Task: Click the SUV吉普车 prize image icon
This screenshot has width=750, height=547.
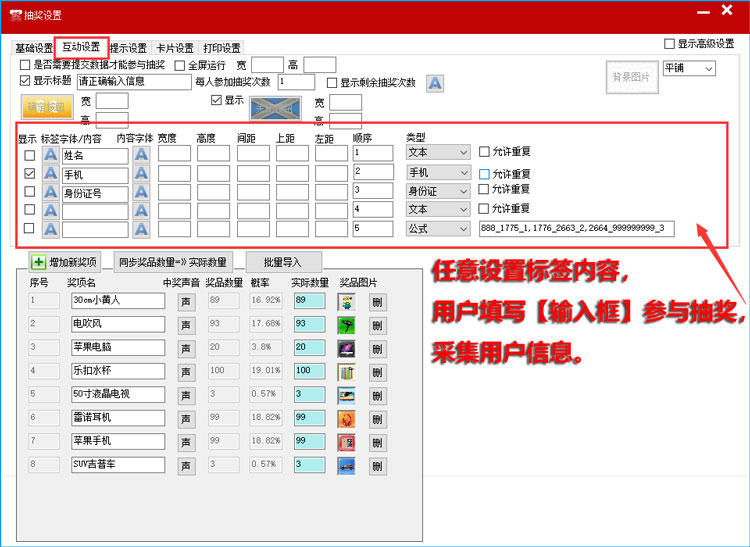Action: click(x=347, y=465)
